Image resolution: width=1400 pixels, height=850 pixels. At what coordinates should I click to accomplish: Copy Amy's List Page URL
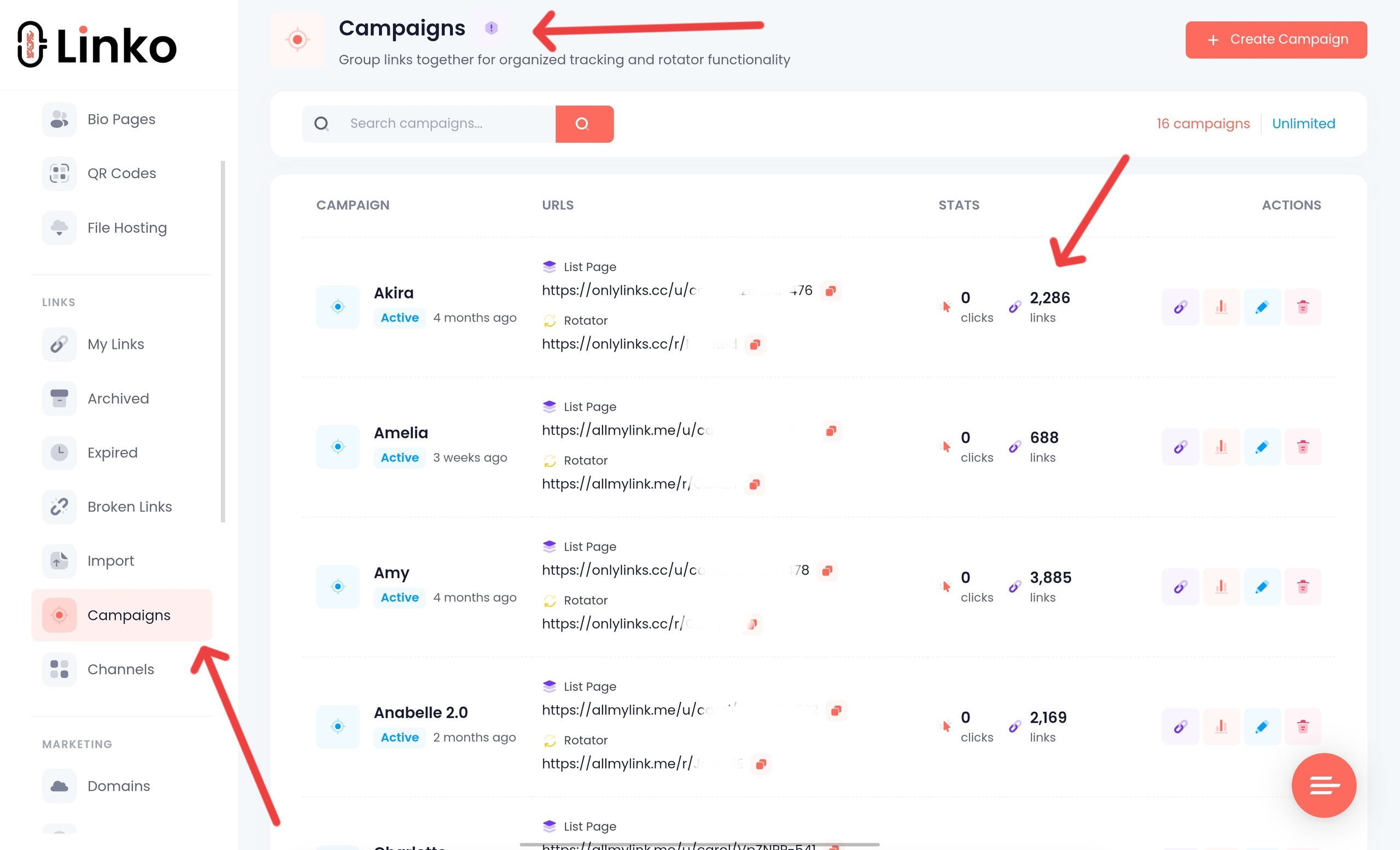pyautogui.click(x=827, y=571)
